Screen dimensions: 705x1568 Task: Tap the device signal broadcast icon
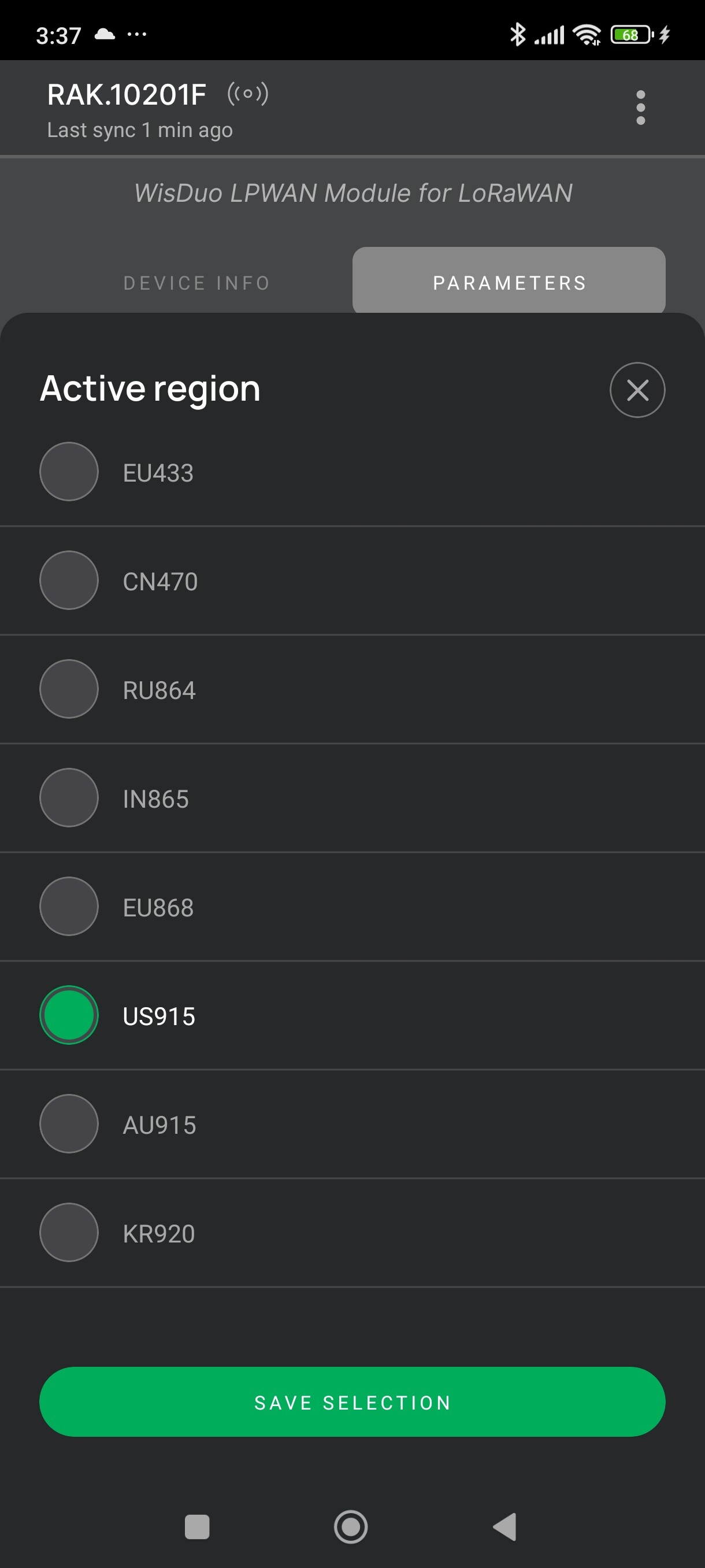[x=247, y=94]
